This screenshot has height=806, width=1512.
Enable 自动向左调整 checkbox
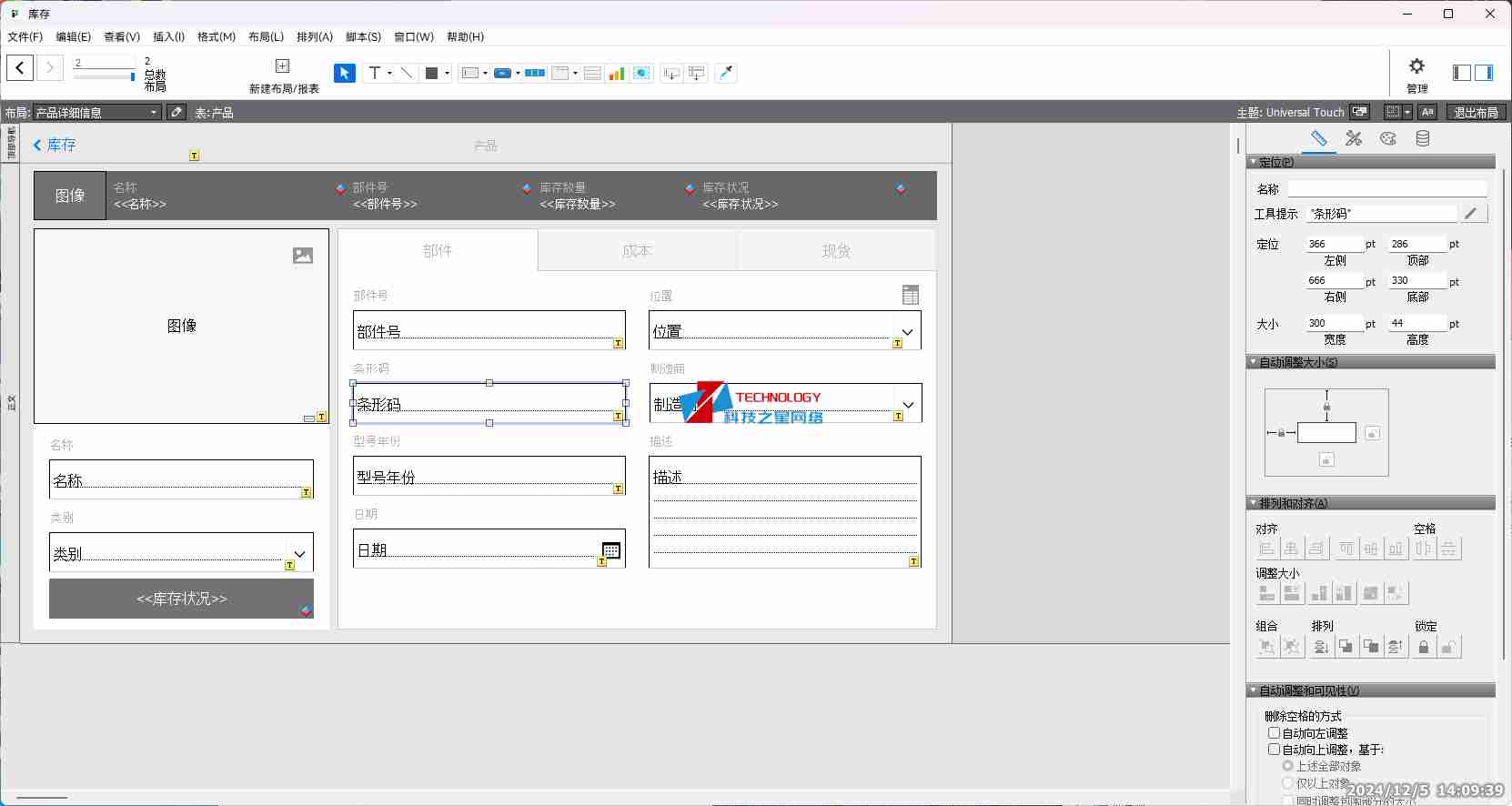1275,733
